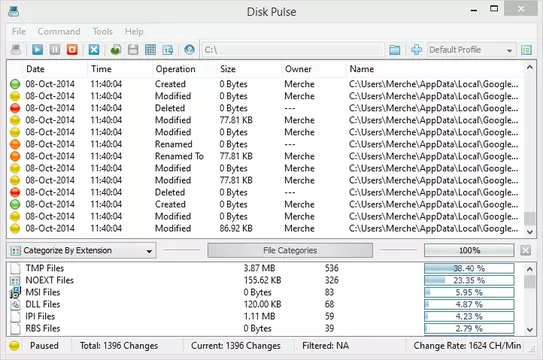
Task: Click the File Categories button
Action: (x=290, y=250)
